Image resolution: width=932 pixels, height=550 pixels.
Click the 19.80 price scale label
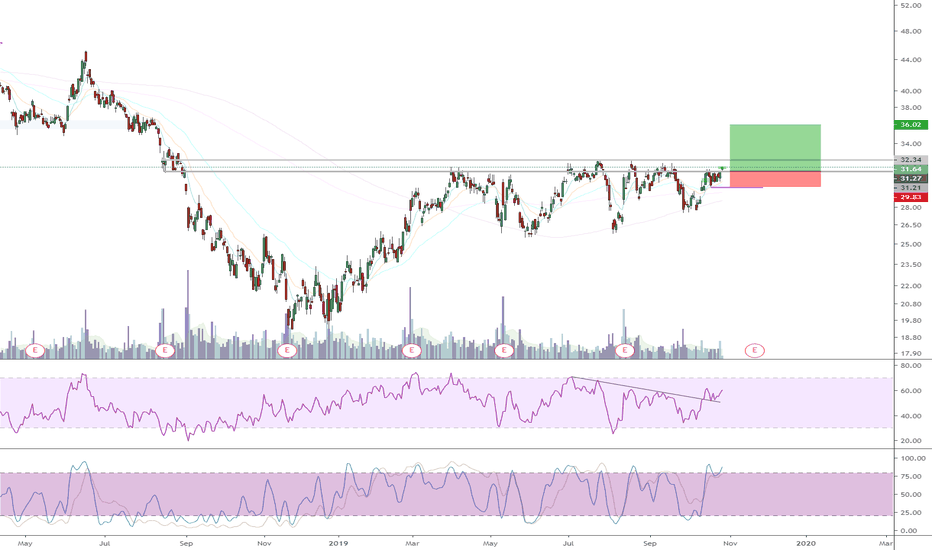(911, 321)
